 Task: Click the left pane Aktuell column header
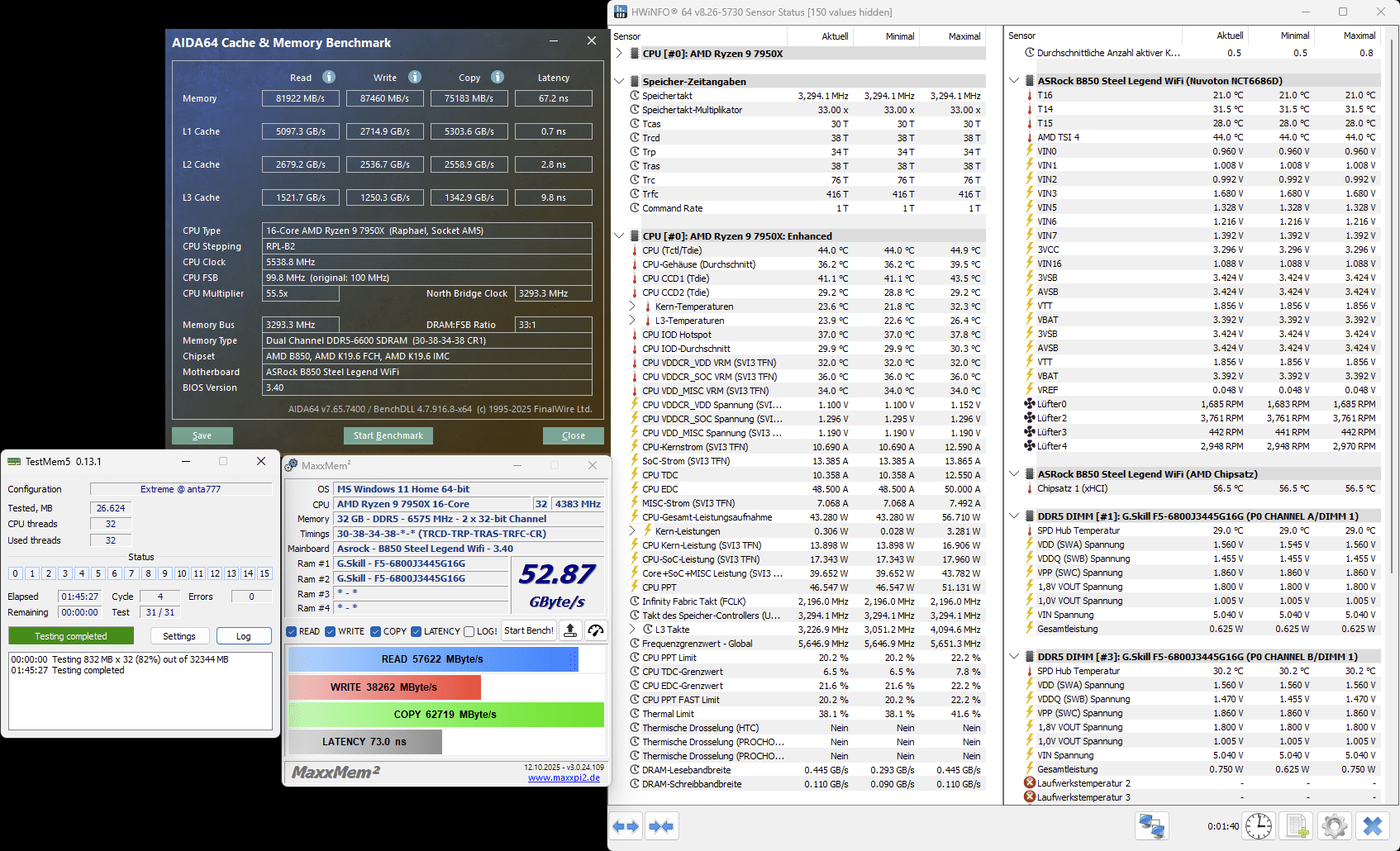pyautogui.click(x=820, y=36)
